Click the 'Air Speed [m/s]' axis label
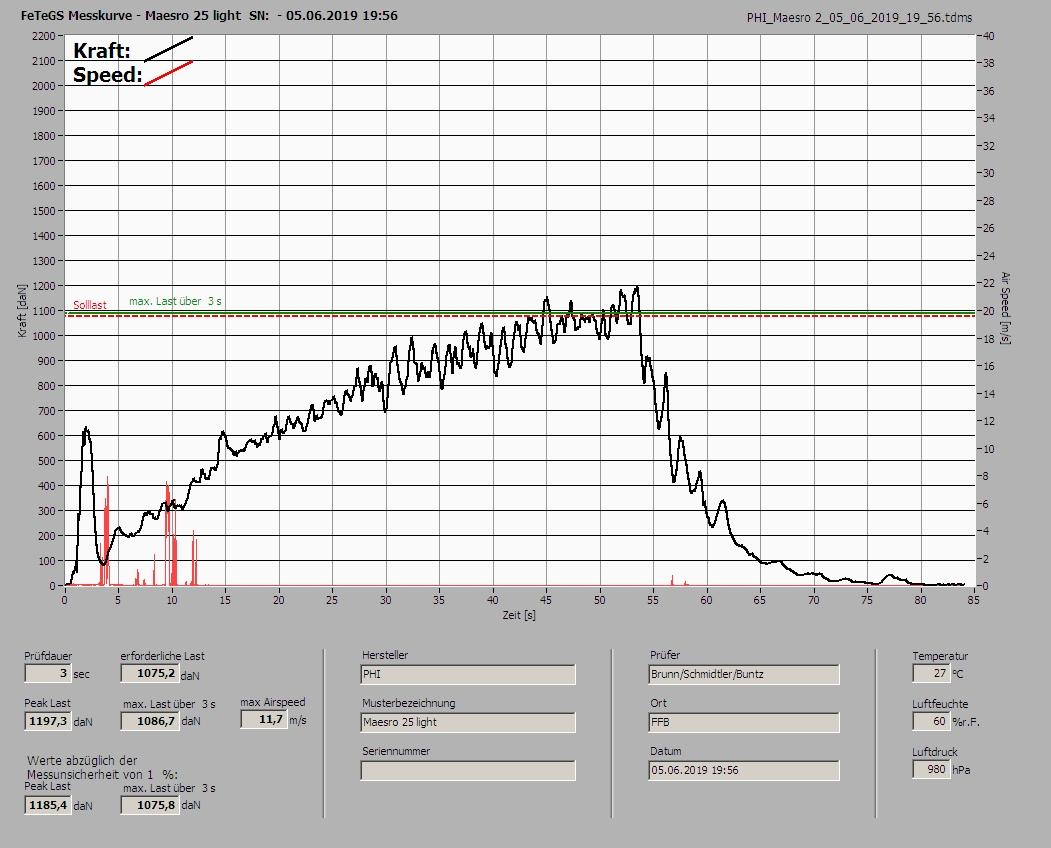Screen dimensions: 1051x848 (x=1005, y=308)
